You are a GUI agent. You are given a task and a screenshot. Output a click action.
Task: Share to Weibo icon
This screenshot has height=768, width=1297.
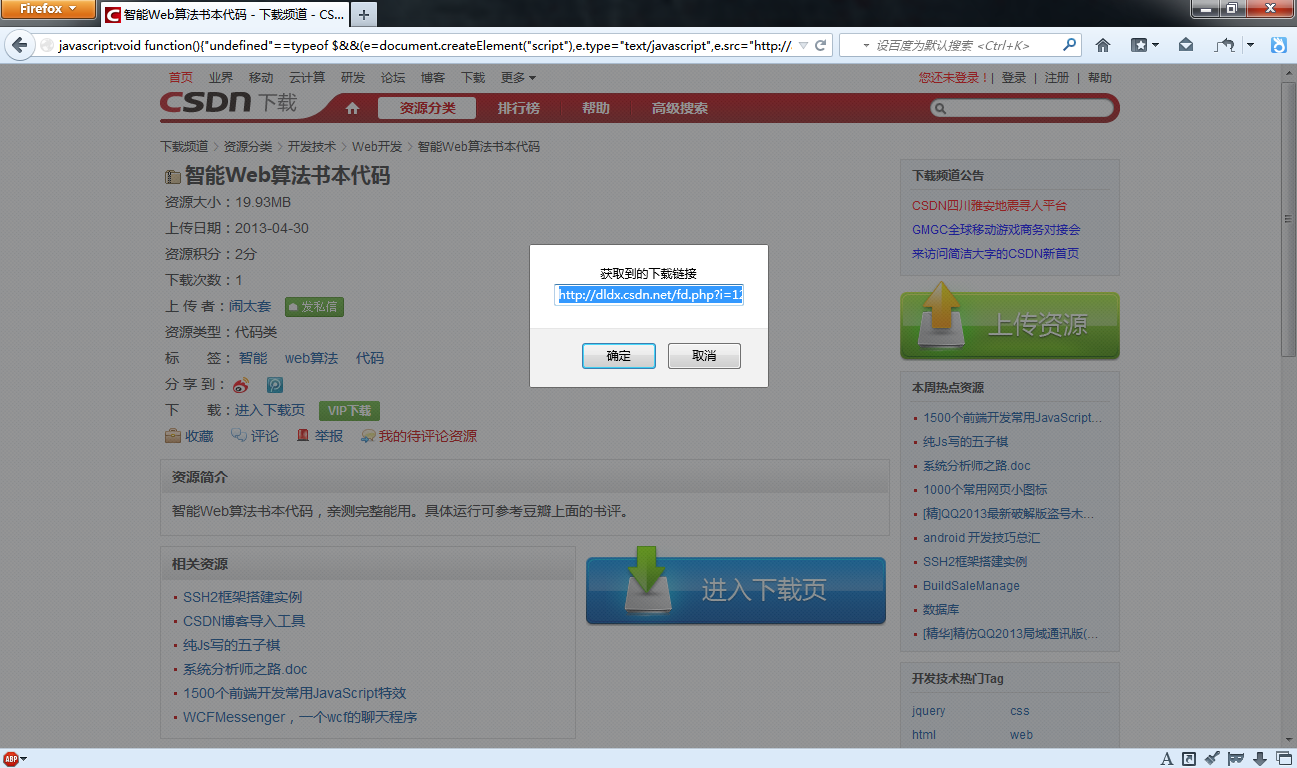[241, 385]
